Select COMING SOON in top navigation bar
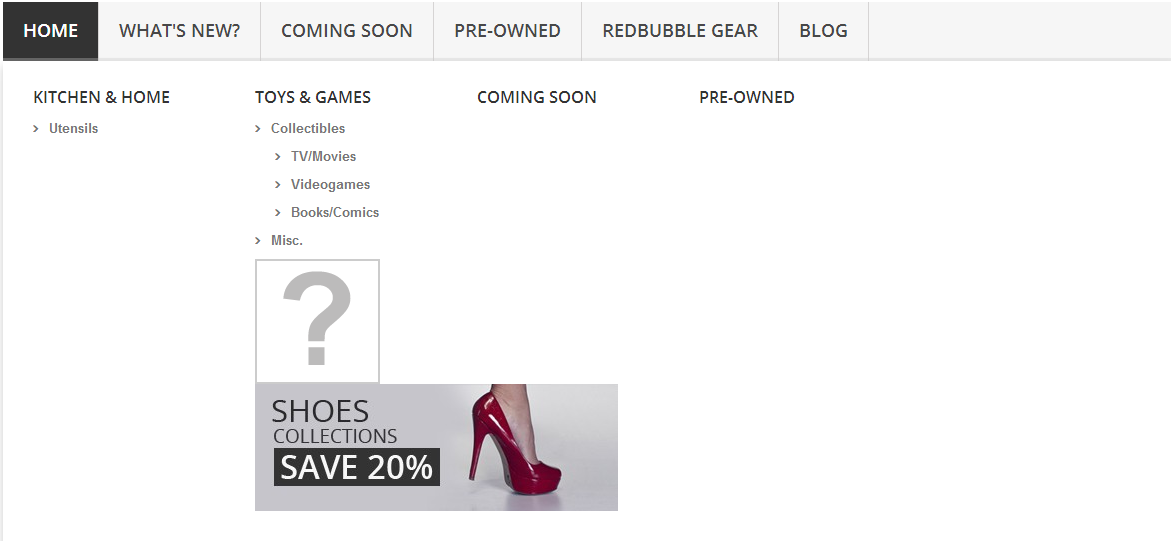 pos(347,31)
